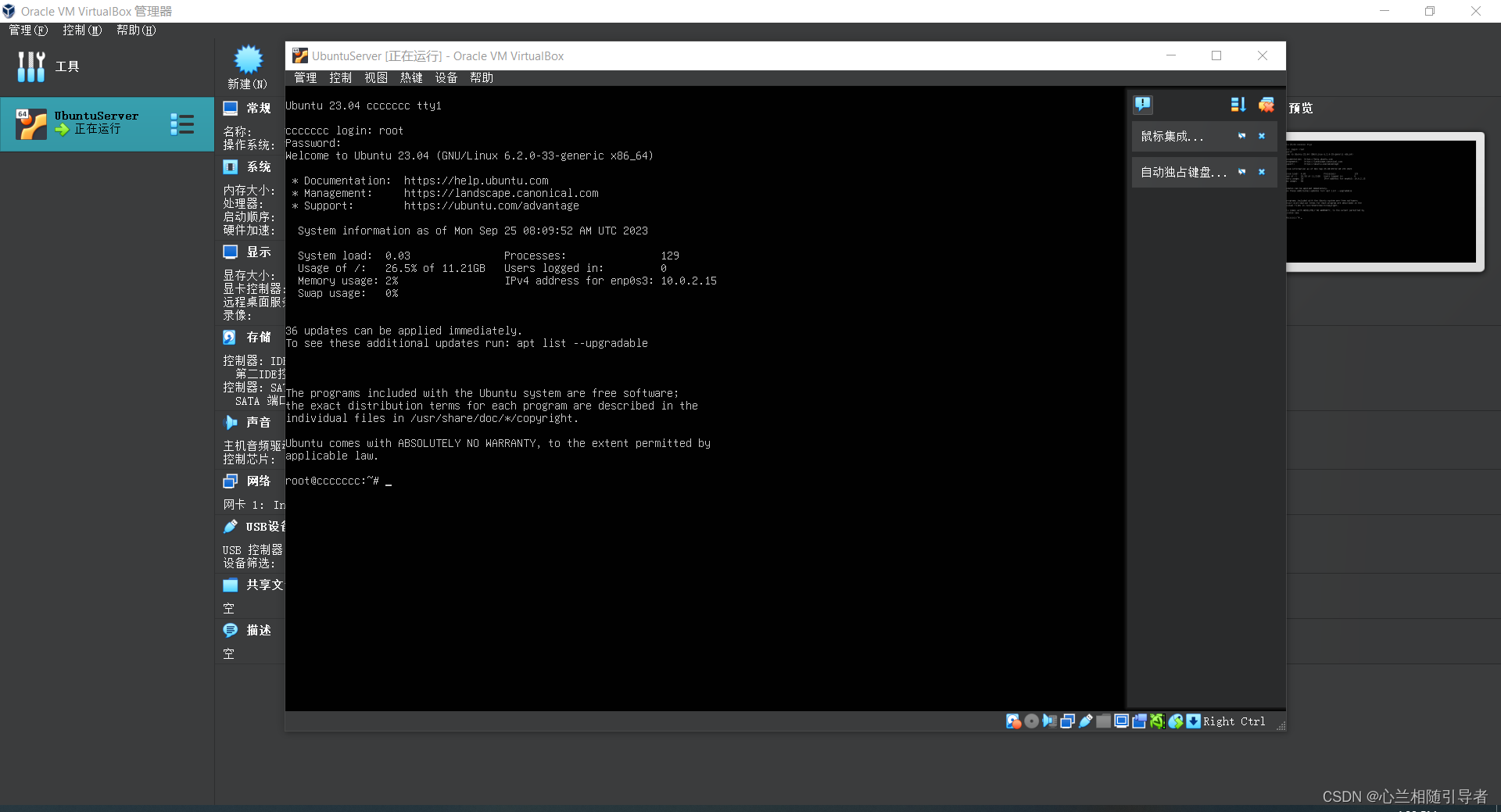1501x812 pixels.
Task: Close the 自动独占键盘 notification
Action: tap(1262, 172)
